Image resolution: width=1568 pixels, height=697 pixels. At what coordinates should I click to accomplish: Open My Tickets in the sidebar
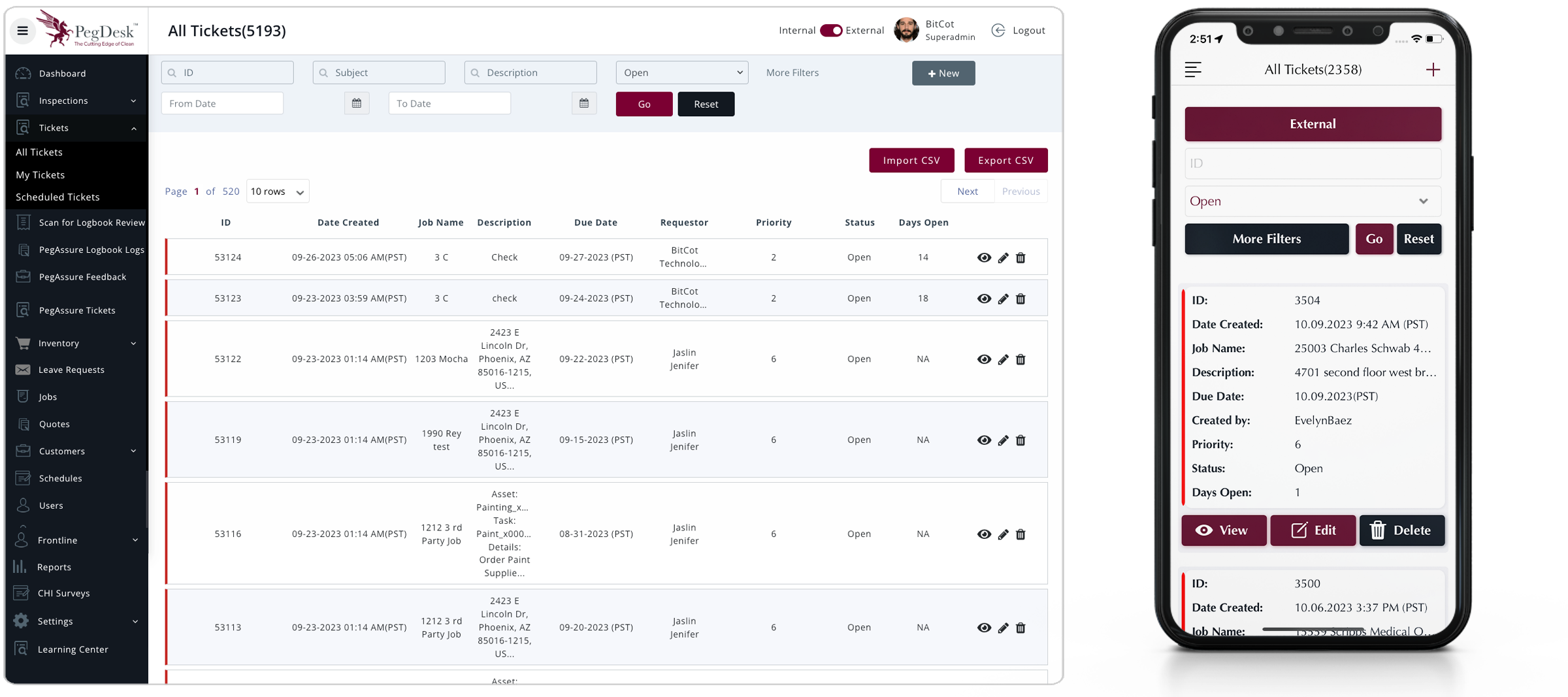pyautogui.click(x=41, y=175)
